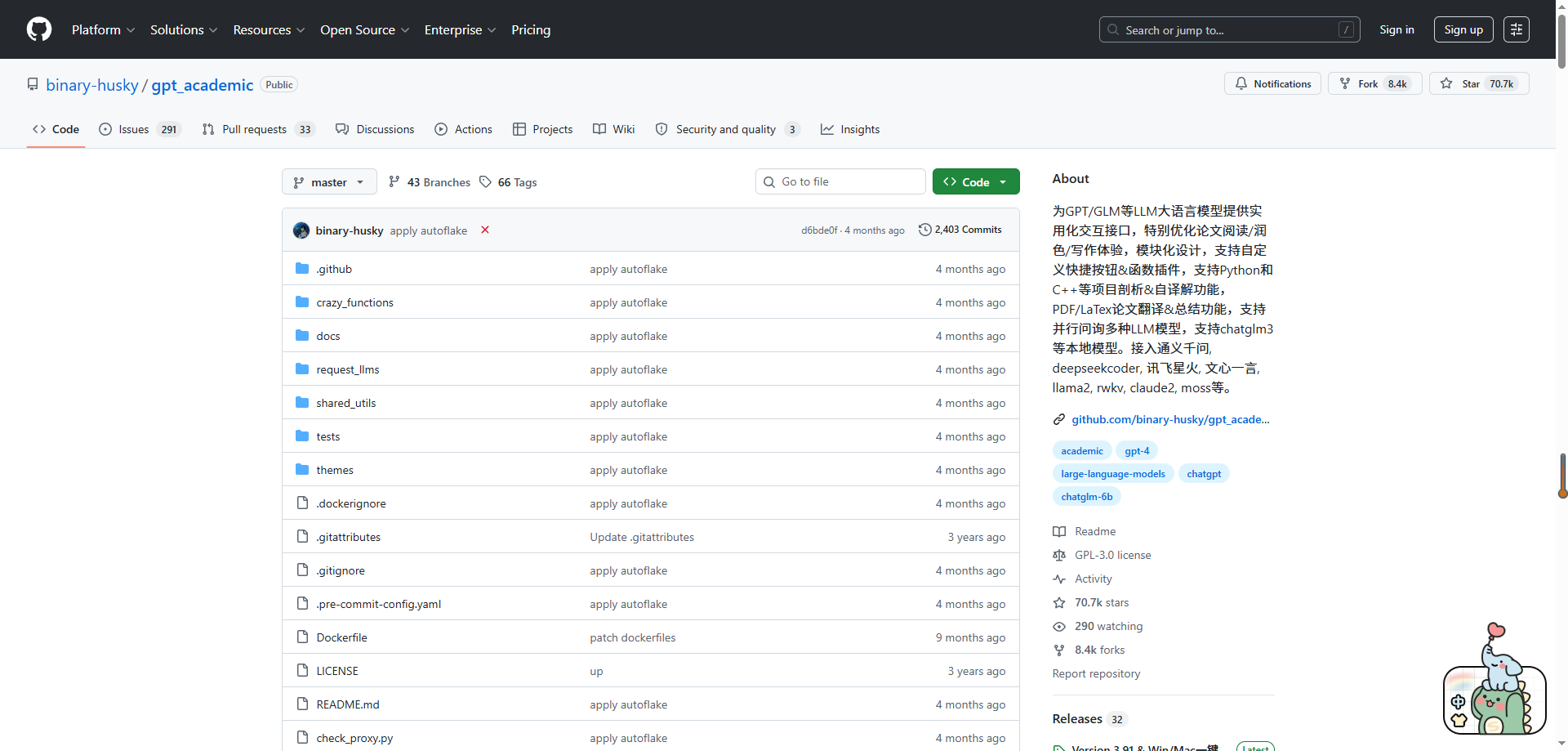1568x751 pixels.
Task: Open the green Code dropdown button
Action: pos(976,181)
